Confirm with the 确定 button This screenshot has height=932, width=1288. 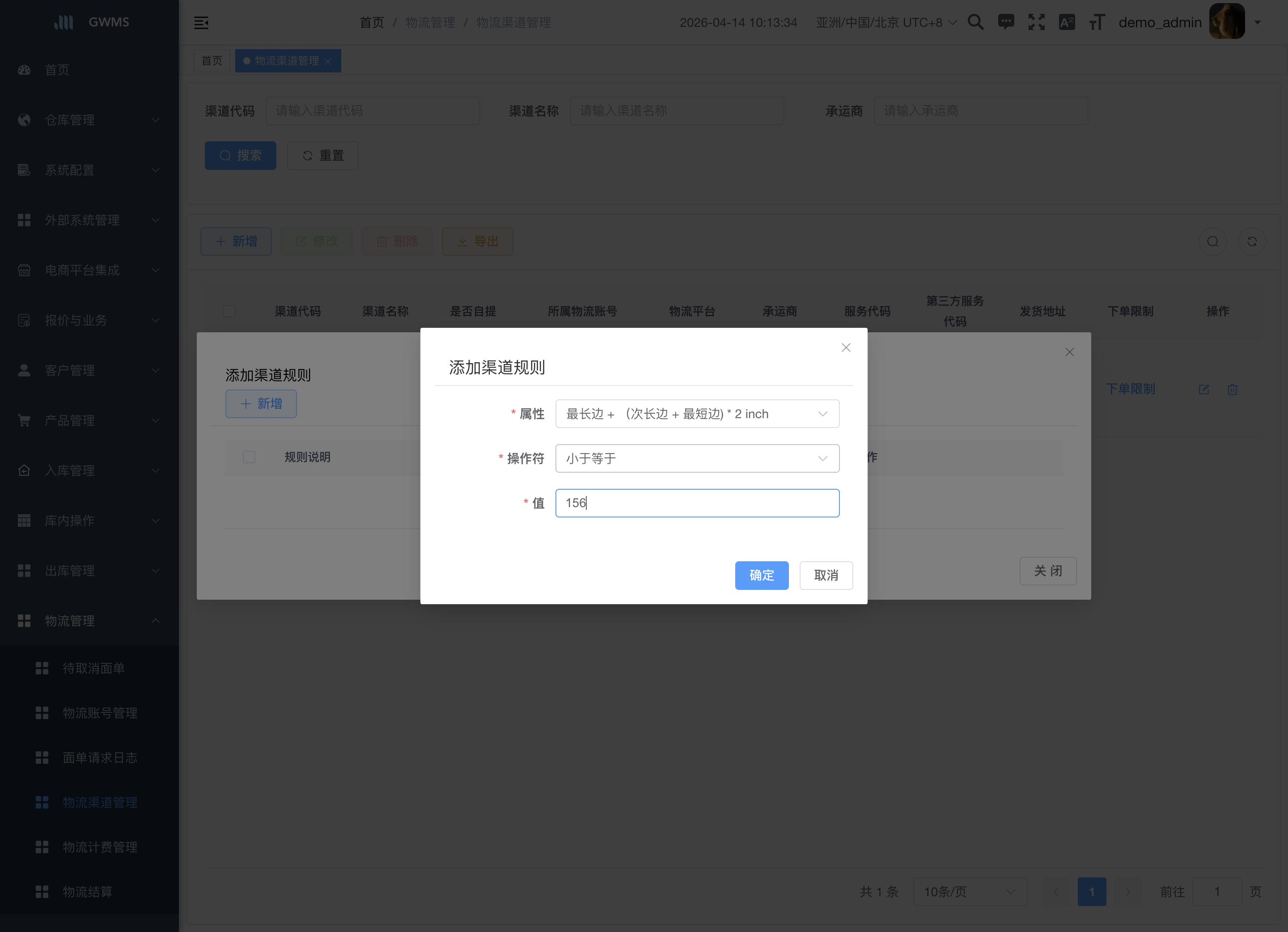tap(762, 575)
